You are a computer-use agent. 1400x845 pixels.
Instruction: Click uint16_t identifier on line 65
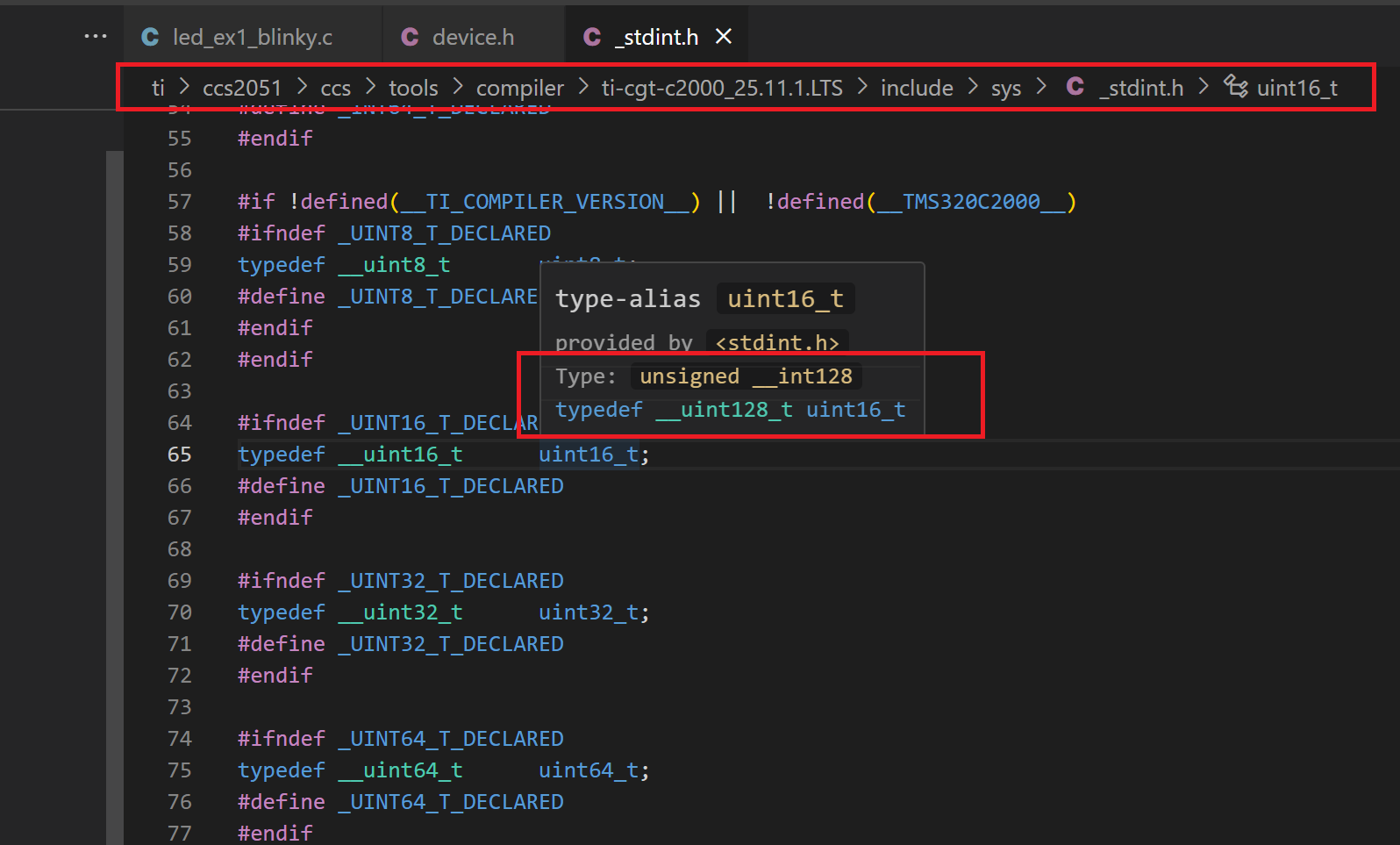coord(589,455)
